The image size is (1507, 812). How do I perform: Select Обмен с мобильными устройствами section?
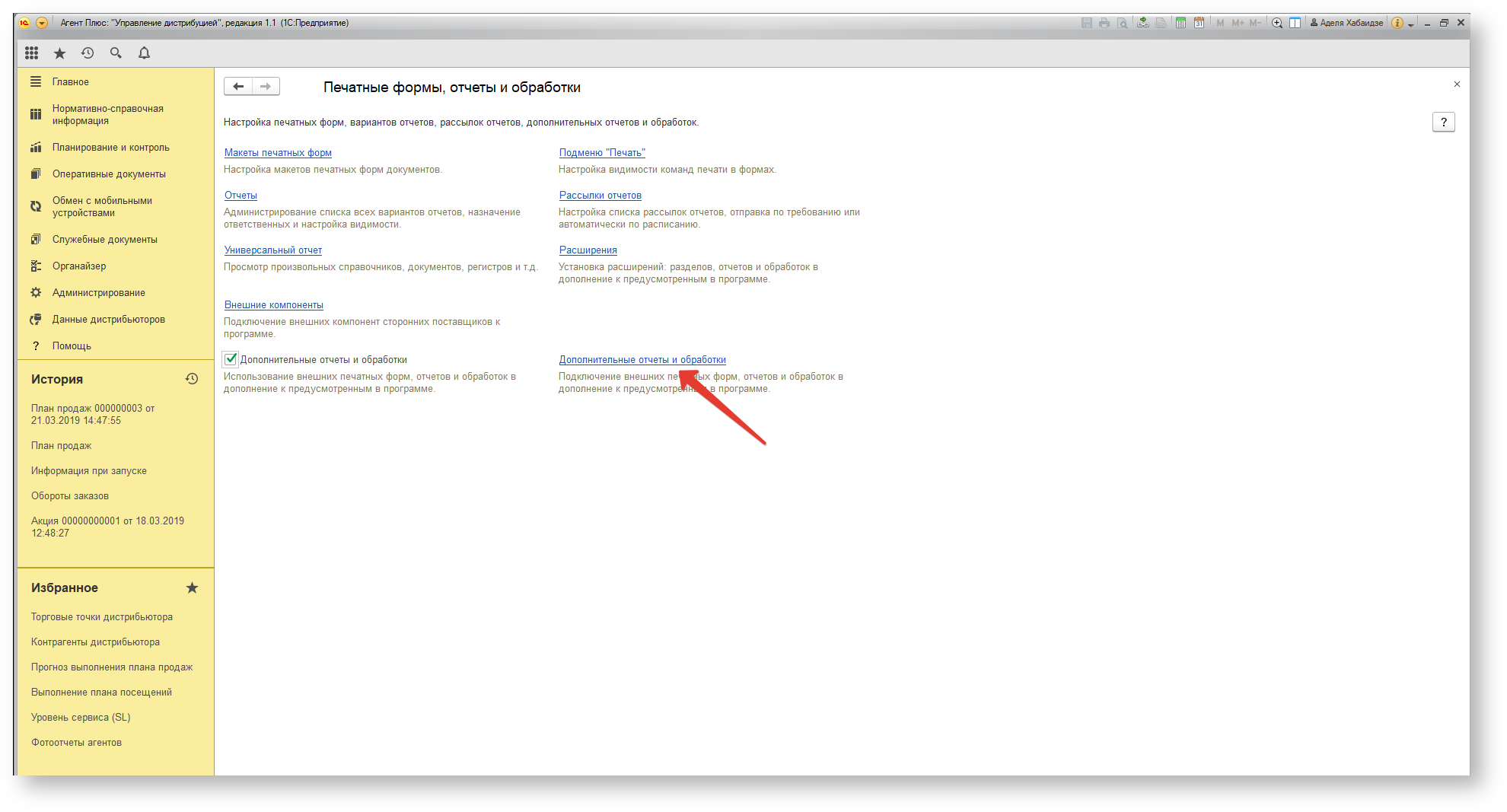[x=115, y=207]
